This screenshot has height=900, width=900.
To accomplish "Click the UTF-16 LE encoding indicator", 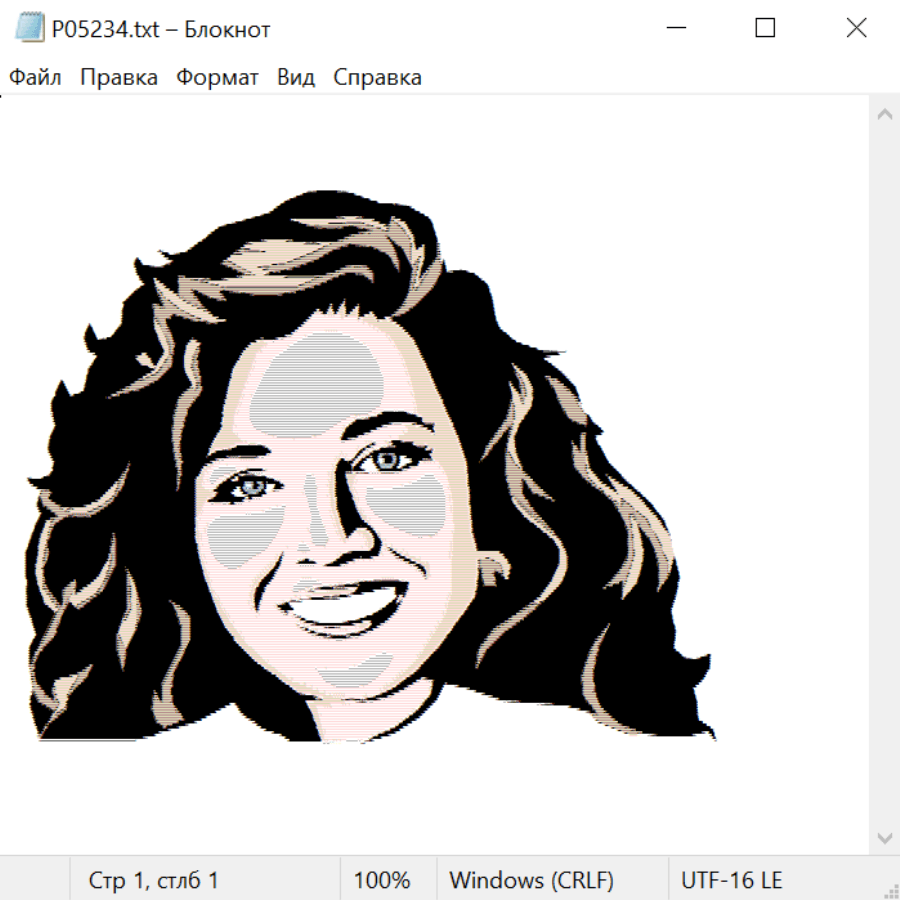I will coord(731,880).
